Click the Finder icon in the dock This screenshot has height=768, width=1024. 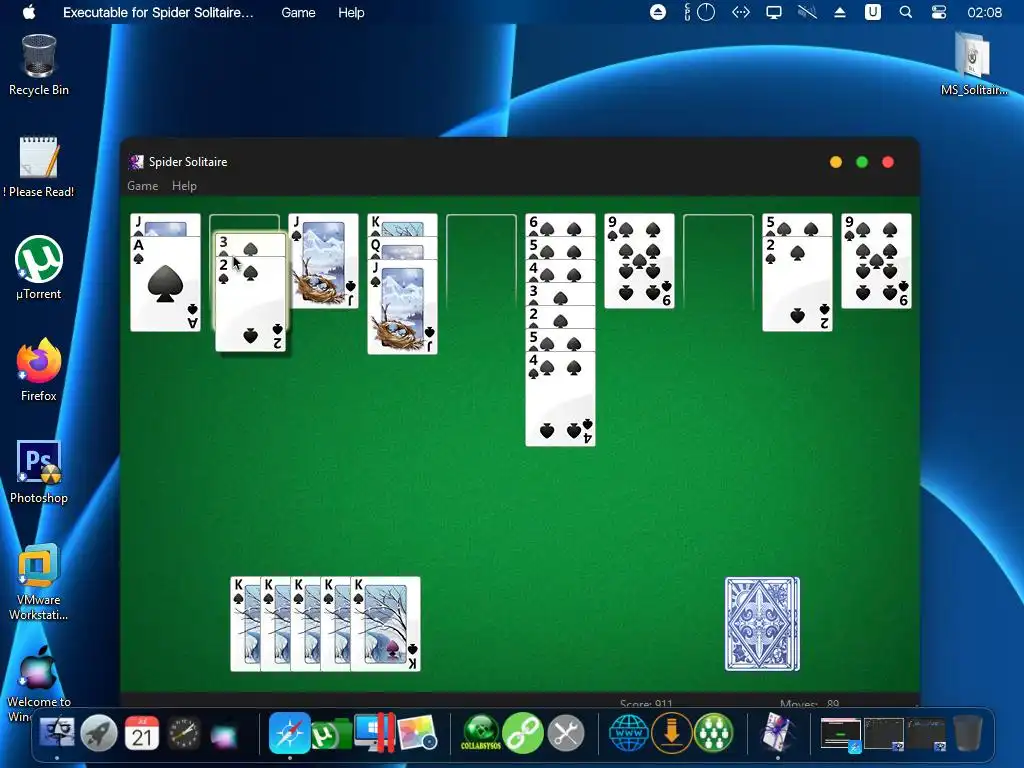pyautogui.click(x=57, y=733)
